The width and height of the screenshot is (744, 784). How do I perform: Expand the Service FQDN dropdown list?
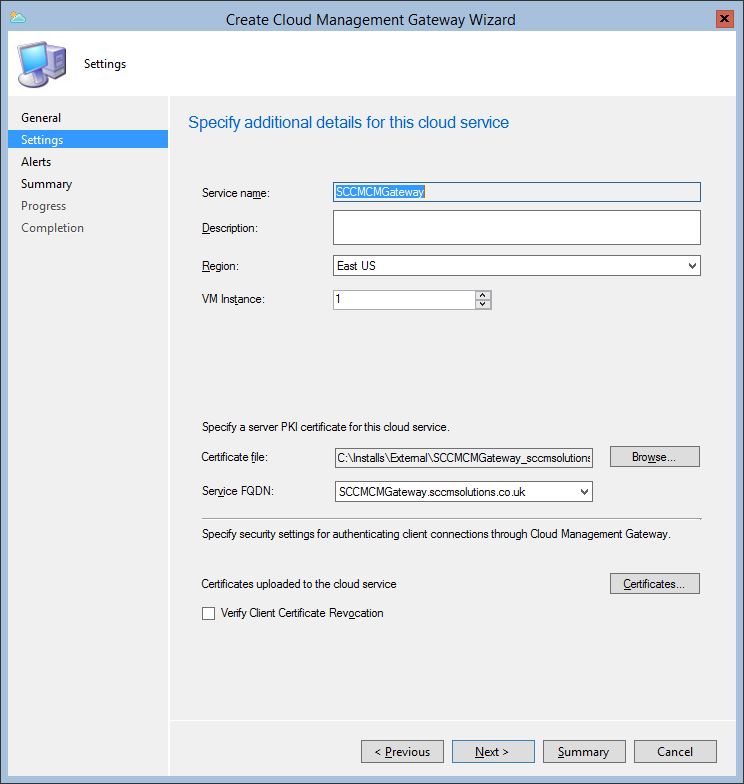[584, 492]
